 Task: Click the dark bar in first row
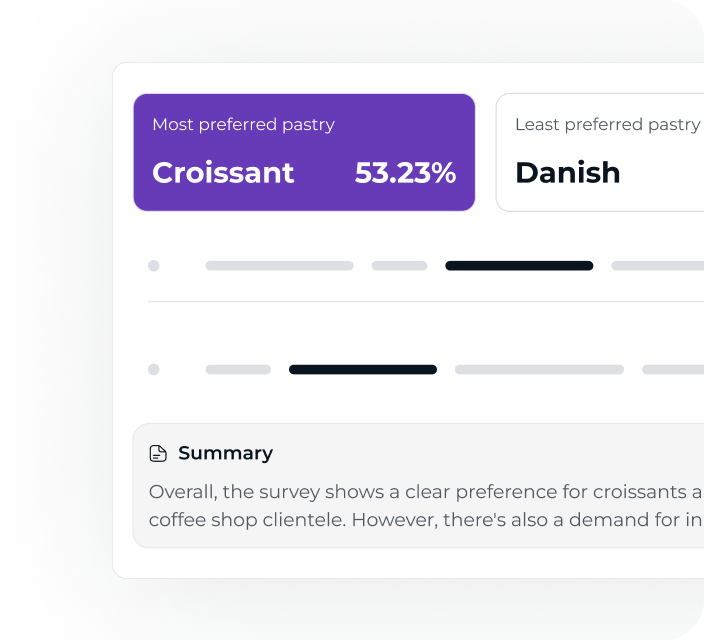(519, 266)
